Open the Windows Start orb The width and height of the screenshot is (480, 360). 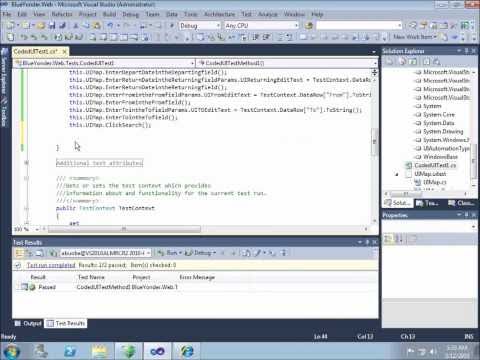coord(11,351)
